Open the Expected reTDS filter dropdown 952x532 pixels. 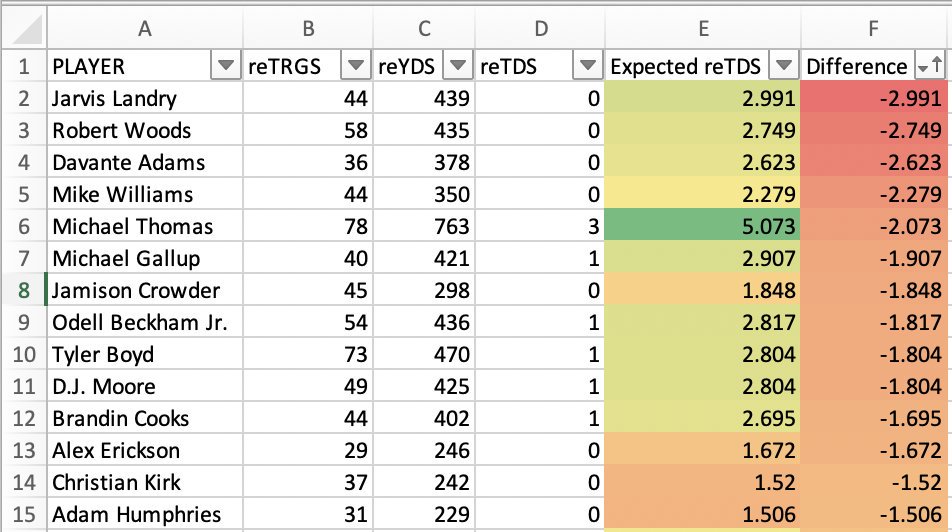click(783, 67)
